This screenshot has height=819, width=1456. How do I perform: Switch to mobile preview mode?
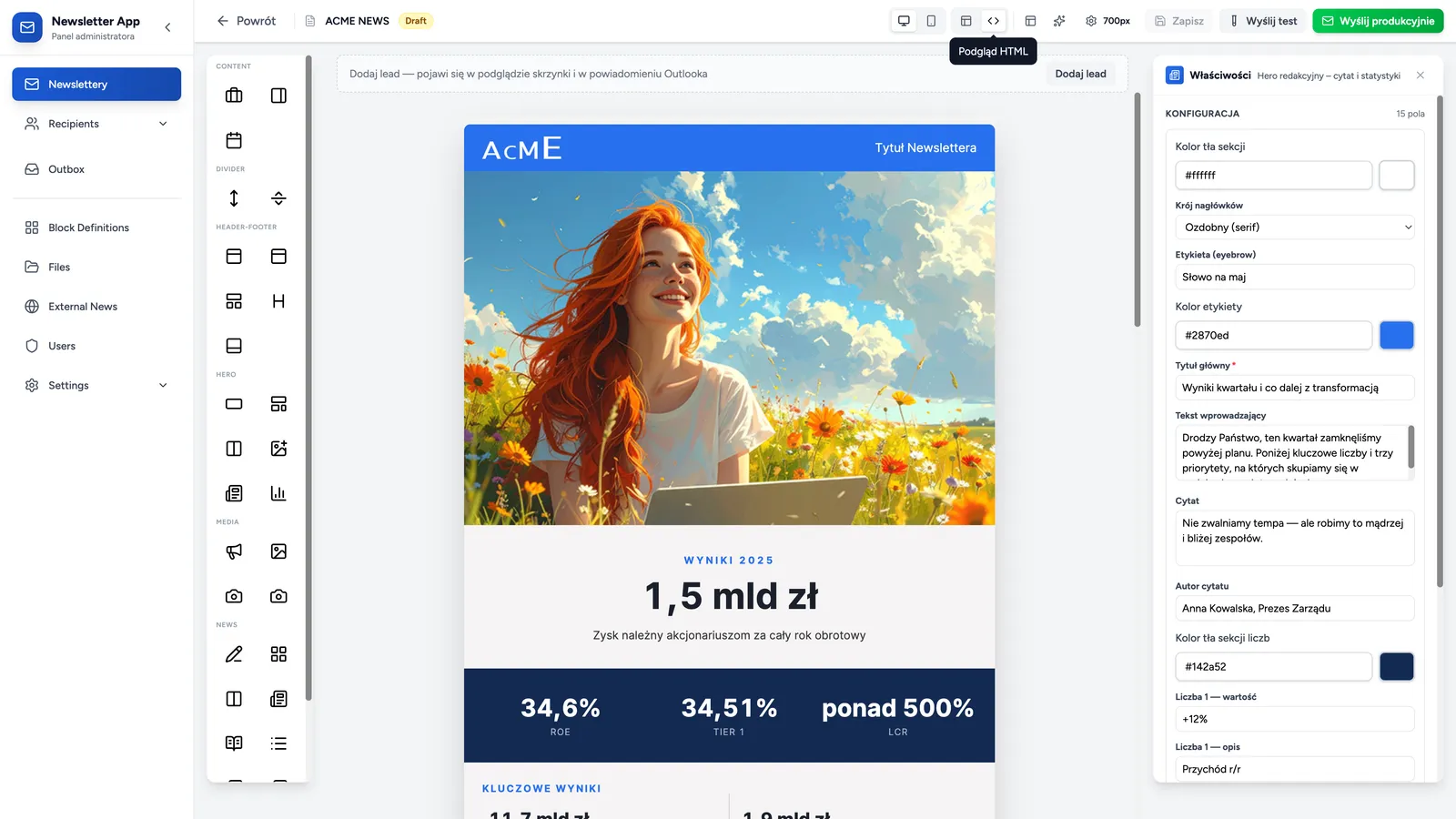pos(931,21)
